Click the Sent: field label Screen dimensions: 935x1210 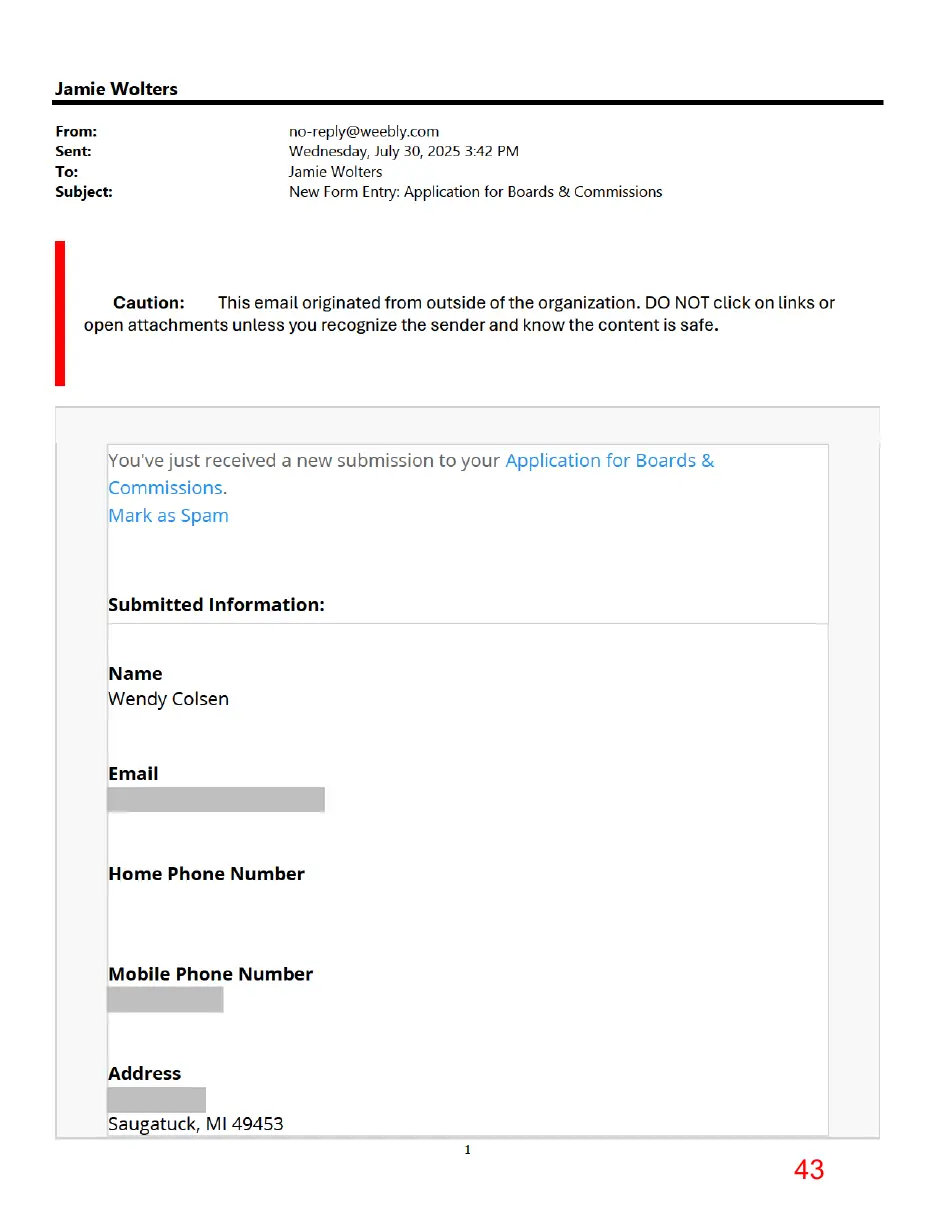coord(73,151)
